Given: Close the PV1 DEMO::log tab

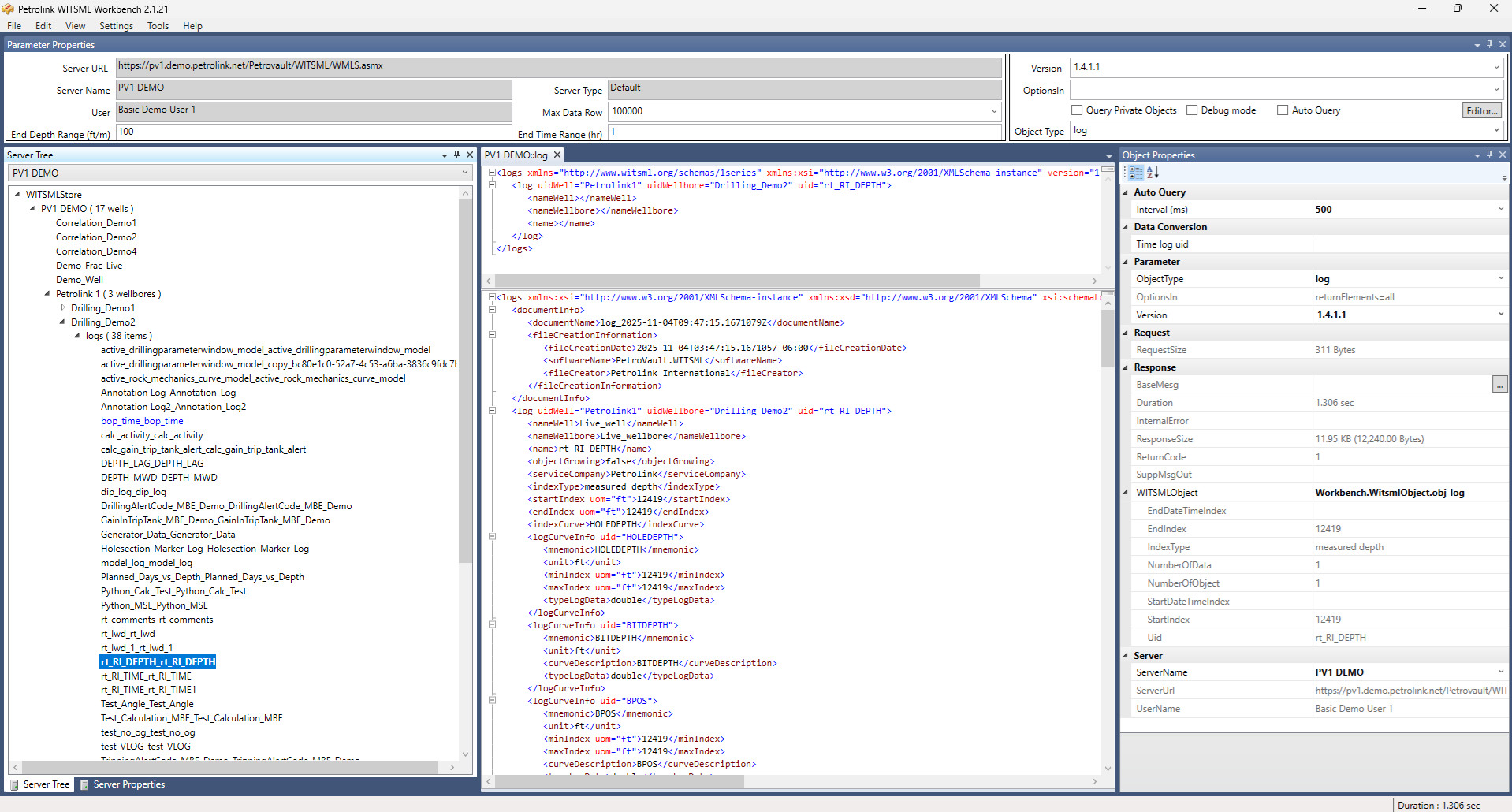Looking at the screenshot, I should click(x=557, y=155).
